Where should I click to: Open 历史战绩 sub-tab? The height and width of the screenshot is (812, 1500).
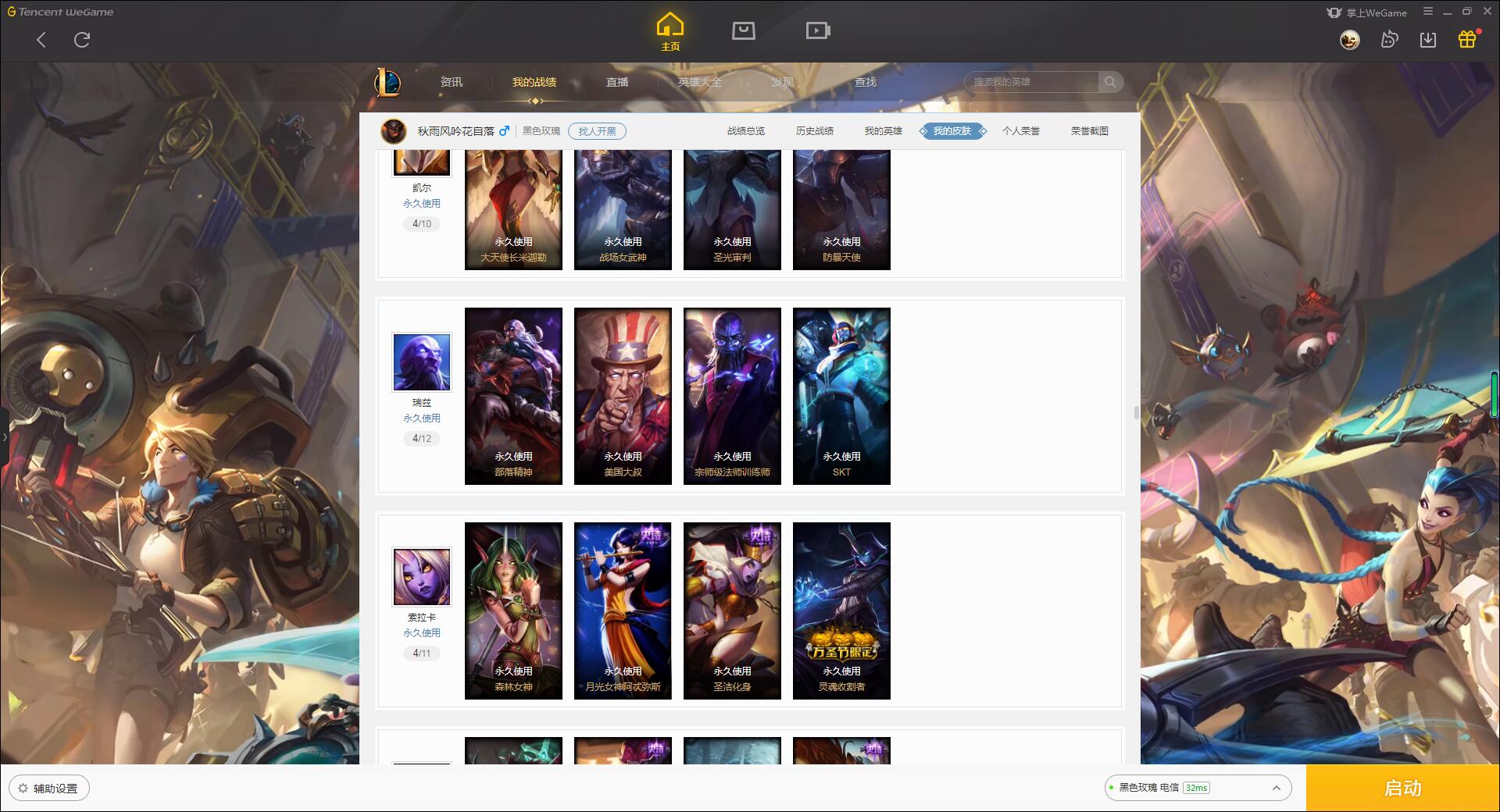pos(815,131)
